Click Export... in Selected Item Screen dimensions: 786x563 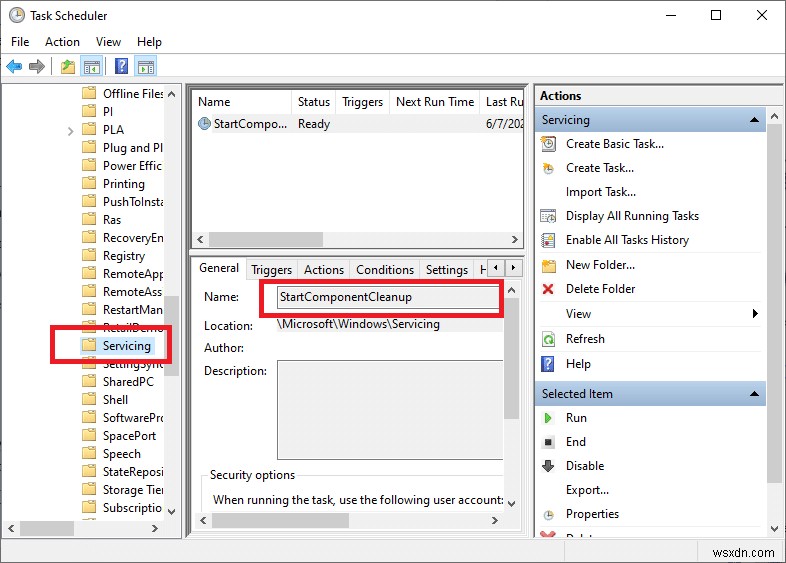587,490
